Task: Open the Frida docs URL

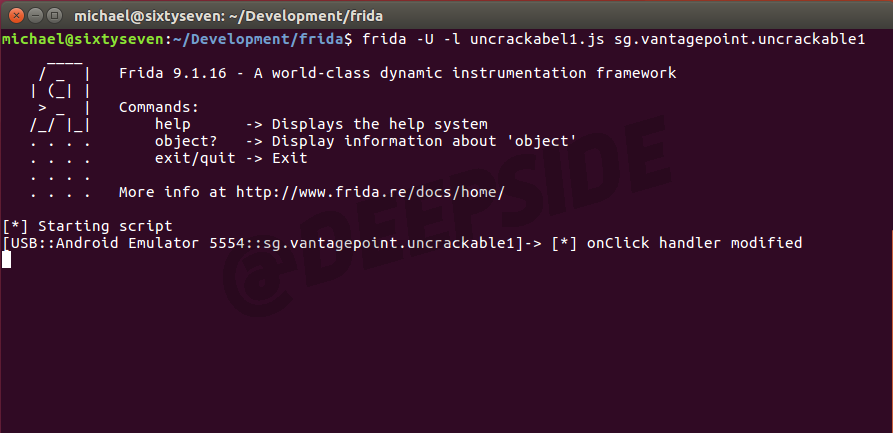Action: point(370,191)
